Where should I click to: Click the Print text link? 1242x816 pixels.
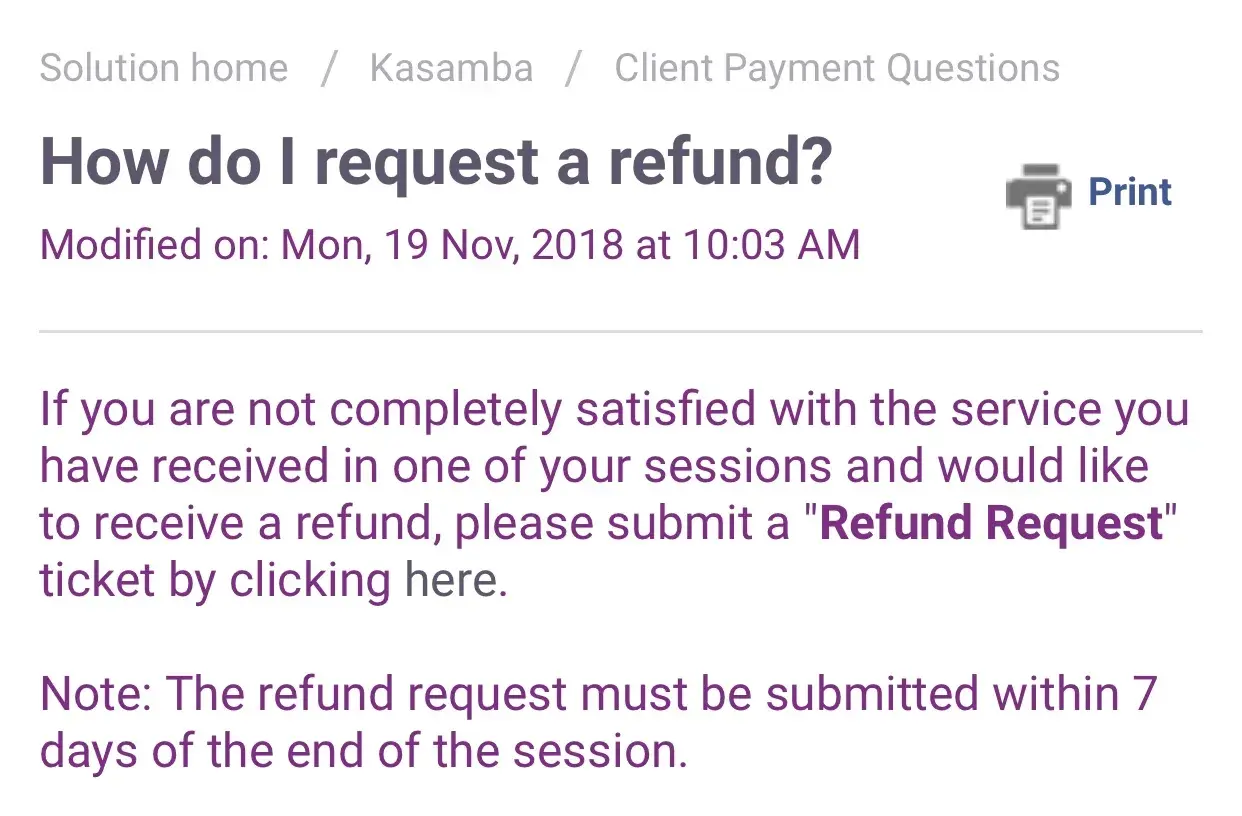click(1129, 192)
